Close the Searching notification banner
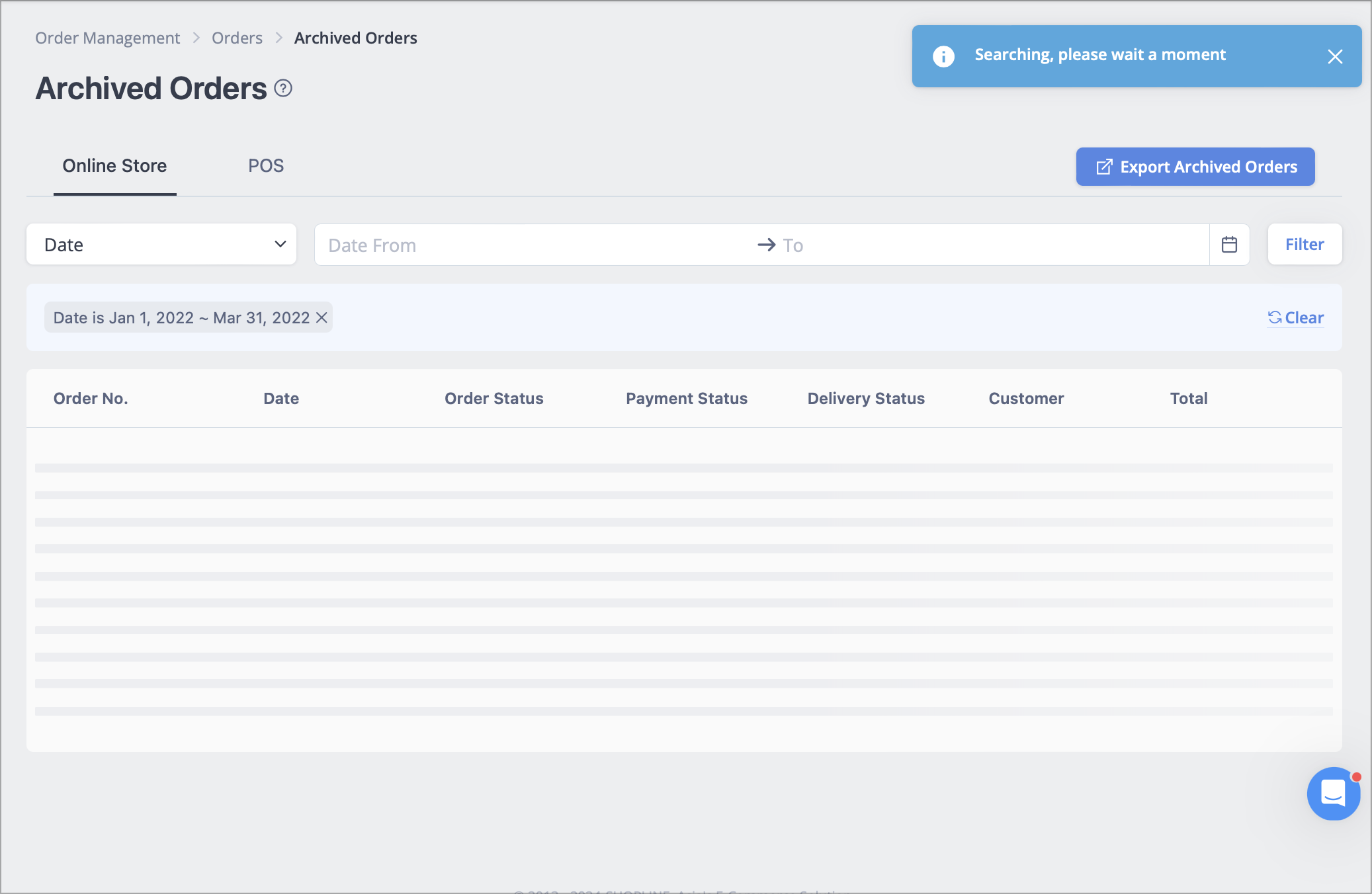Screen dimensions: 1372x894 coord(1335,57)
